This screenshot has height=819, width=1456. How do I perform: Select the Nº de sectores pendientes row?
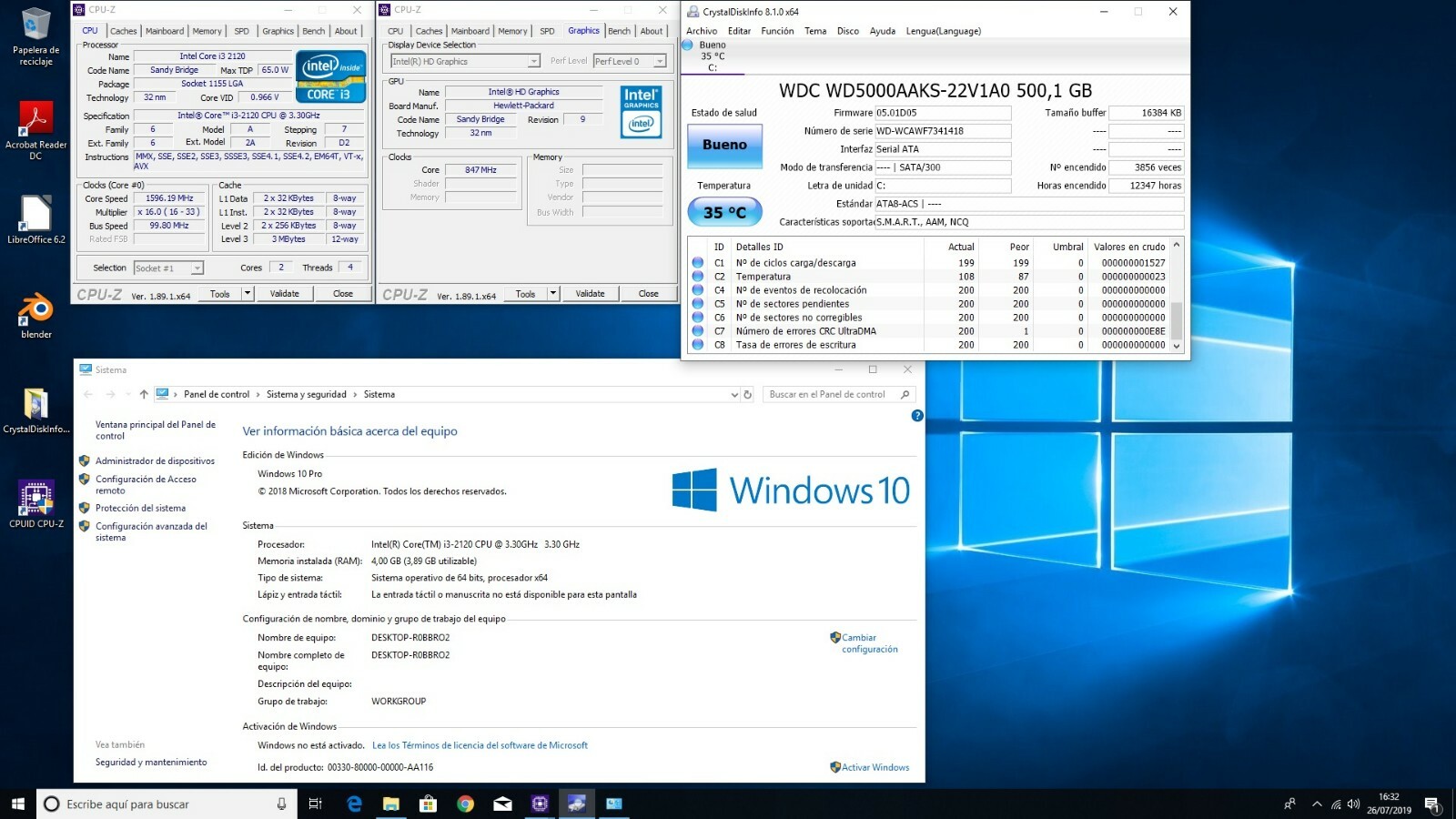[928, 304]
